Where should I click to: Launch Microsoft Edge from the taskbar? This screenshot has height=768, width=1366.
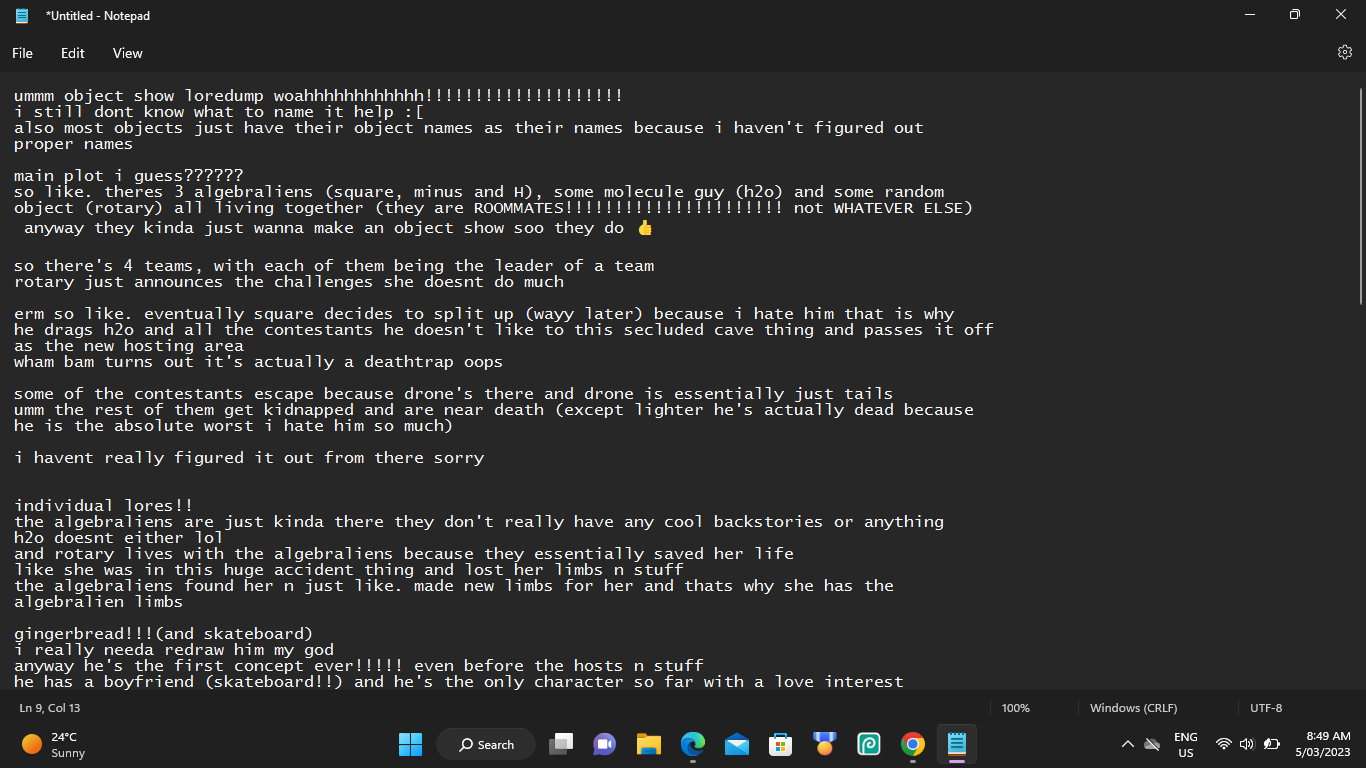(x=693, y=744)
